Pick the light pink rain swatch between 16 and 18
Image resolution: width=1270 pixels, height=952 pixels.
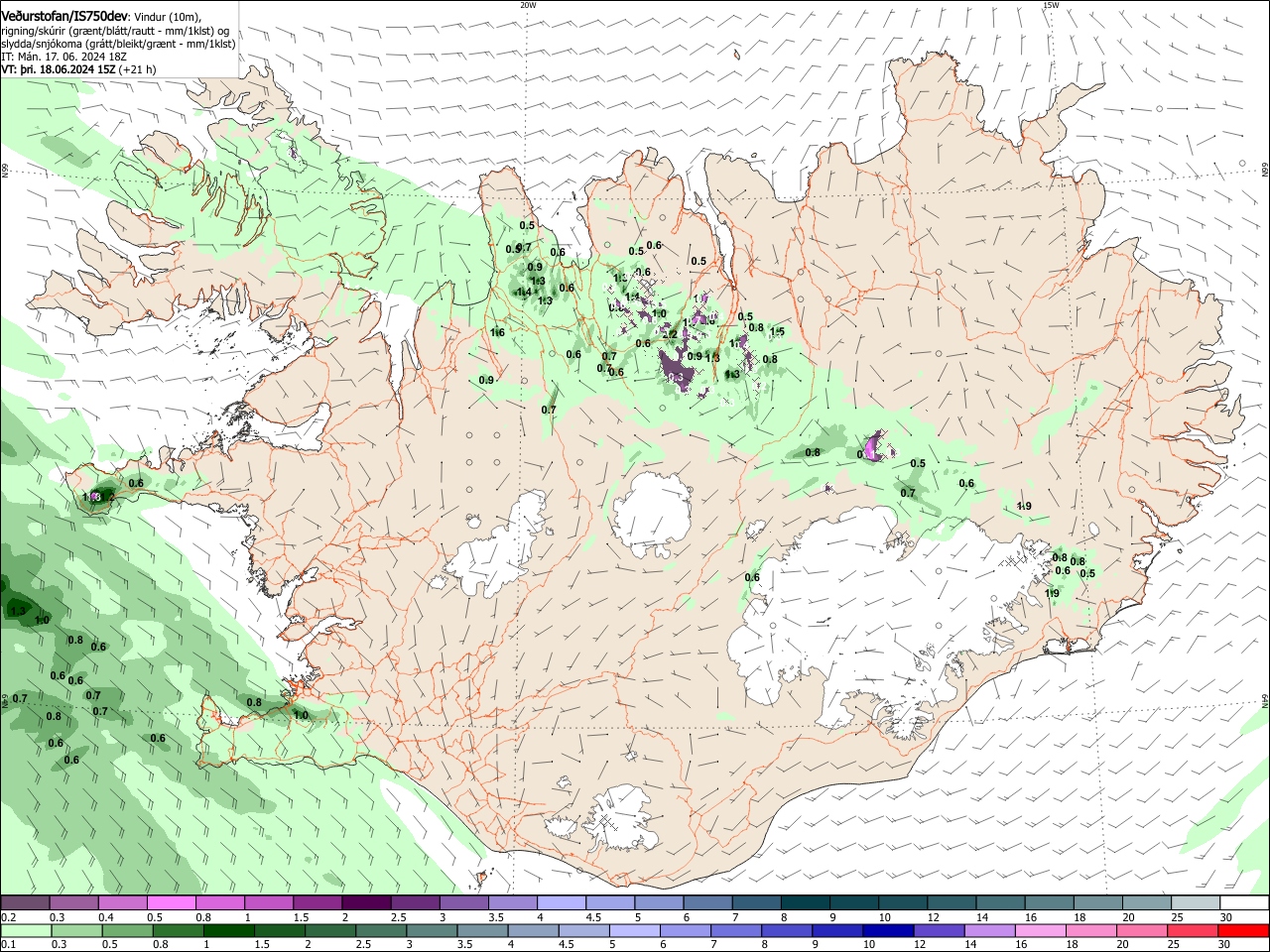[x=1041, y=931]
